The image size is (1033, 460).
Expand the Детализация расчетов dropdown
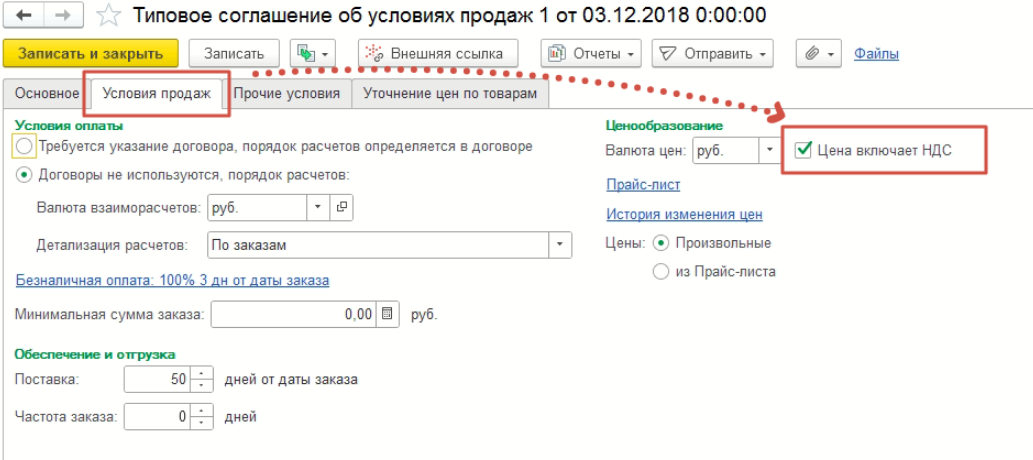559,244
